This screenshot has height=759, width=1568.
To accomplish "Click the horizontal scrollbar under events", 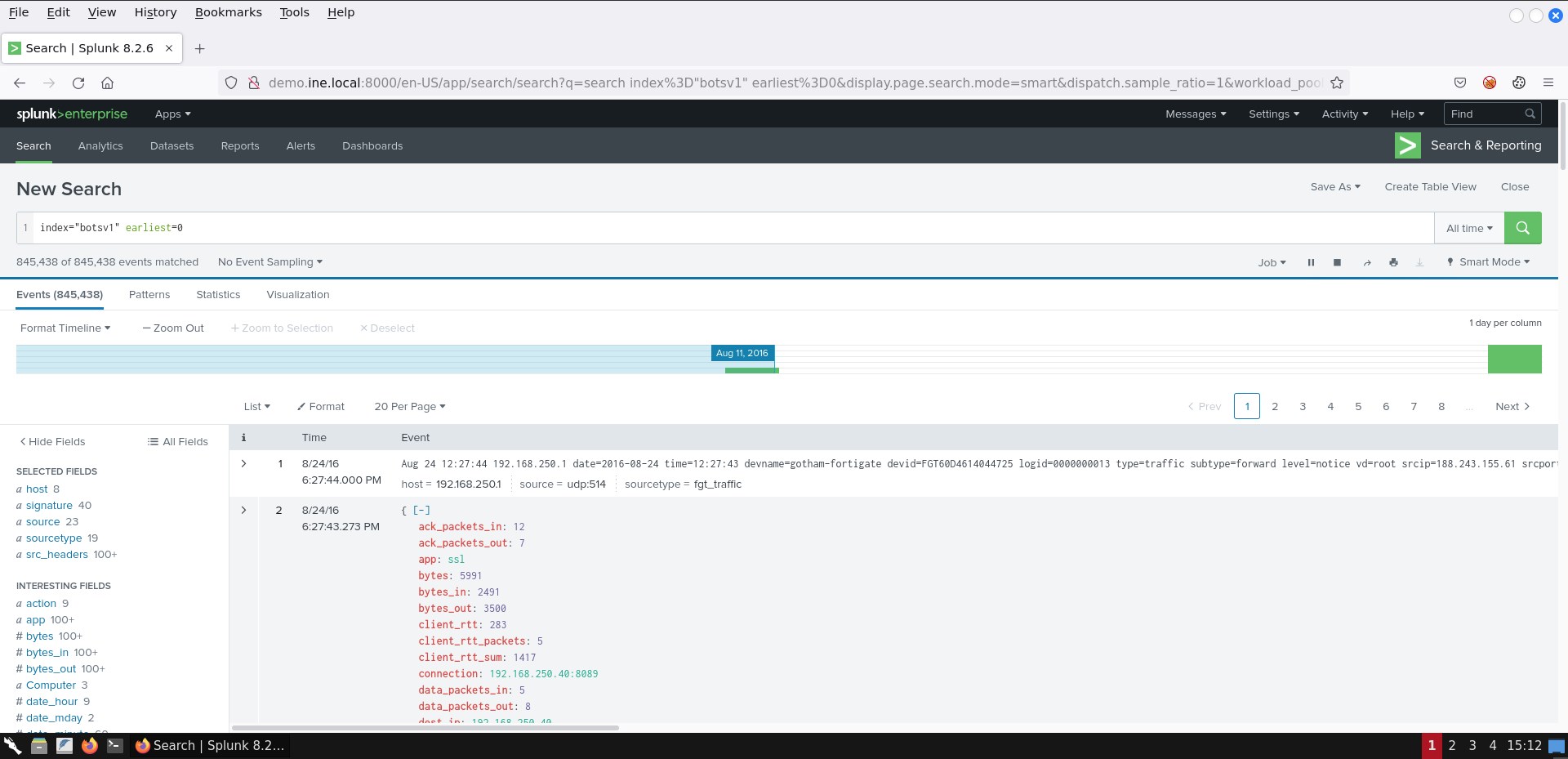I will [x=425, y=727].
